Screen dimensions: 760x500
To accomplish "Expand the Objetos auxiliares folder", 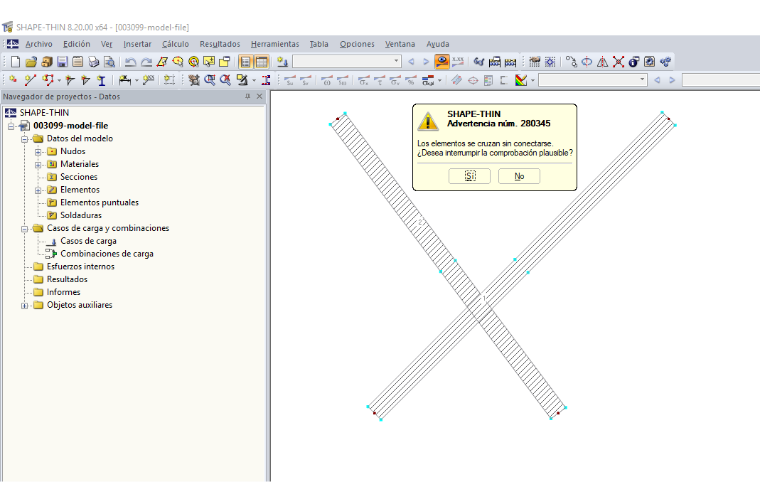I will tap(24, 305).
